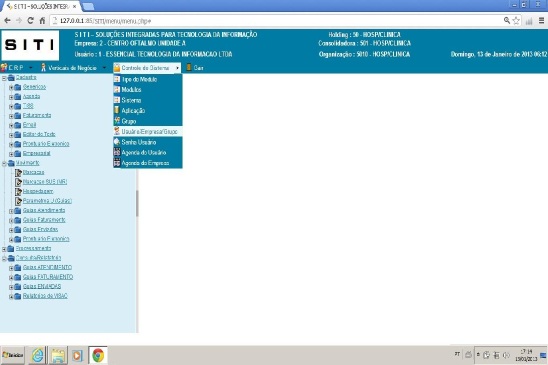Screen dimensions: 548x365
Task: Click the Agenda do Usuário calendar icon
Action: click(117, 152)
